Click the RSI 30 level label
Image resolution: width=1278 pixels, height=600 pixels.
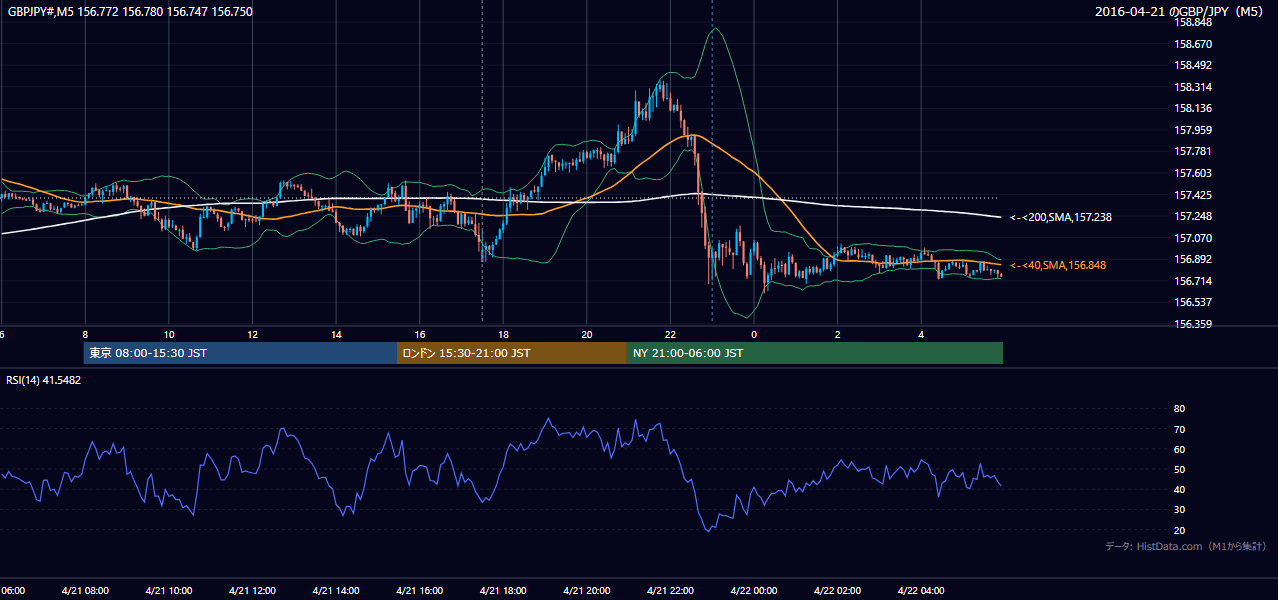pos(1179,509)
